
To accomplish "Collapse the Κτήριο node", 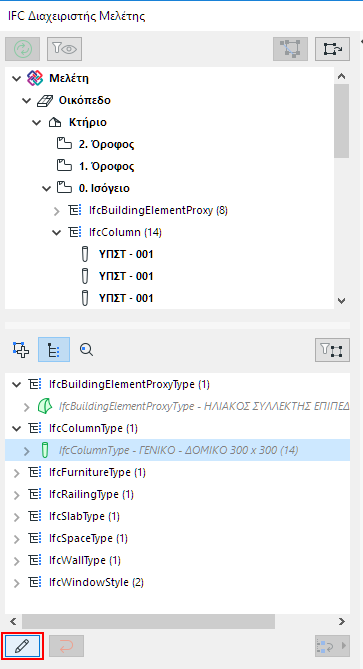I will [37, 123].
